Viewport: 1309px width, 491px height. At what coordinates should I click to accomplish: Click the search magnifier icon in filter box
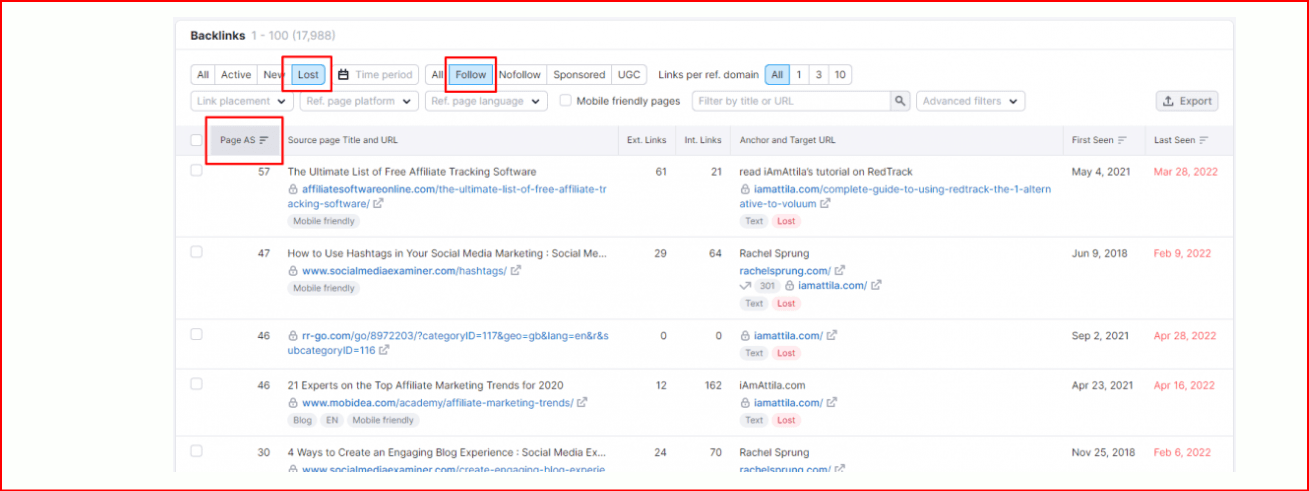pyautogui.click(x=900, y=101)
